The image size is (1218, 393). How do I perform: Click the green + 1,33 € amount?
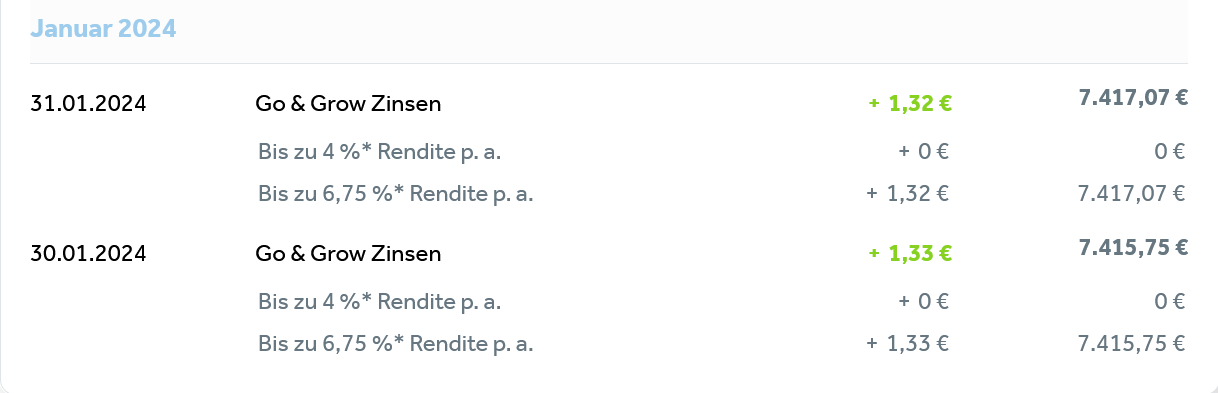tap(910, 254)
